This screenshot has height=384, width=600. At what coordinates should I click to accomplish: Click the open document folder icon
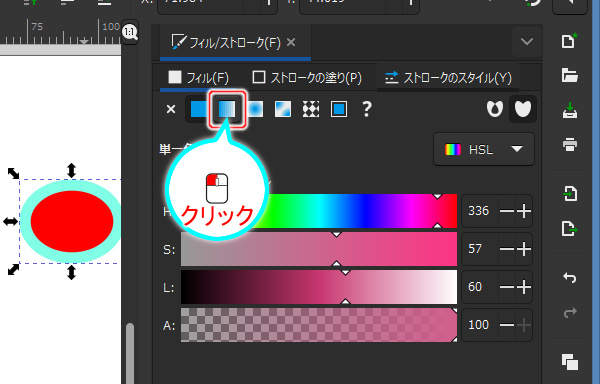click(569, 75)
